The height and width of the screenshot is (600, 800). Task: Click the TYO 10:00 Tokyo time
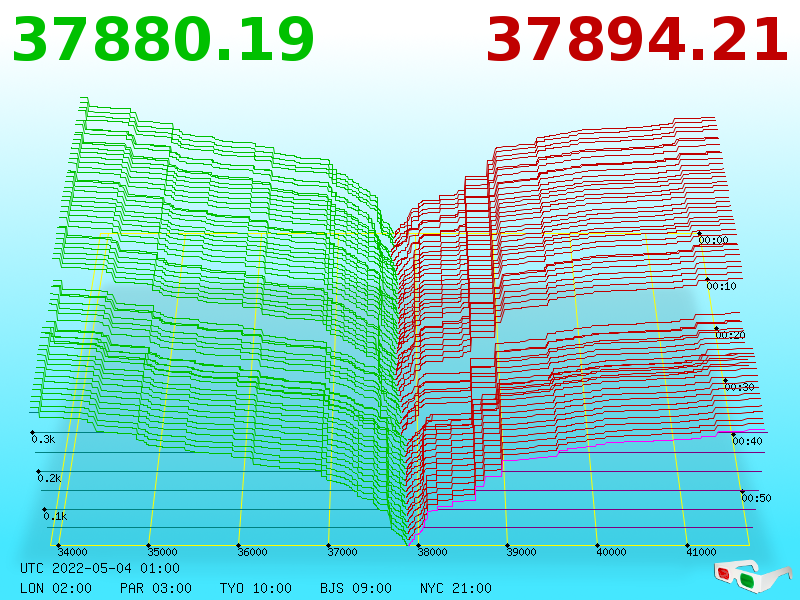[256, 588]
